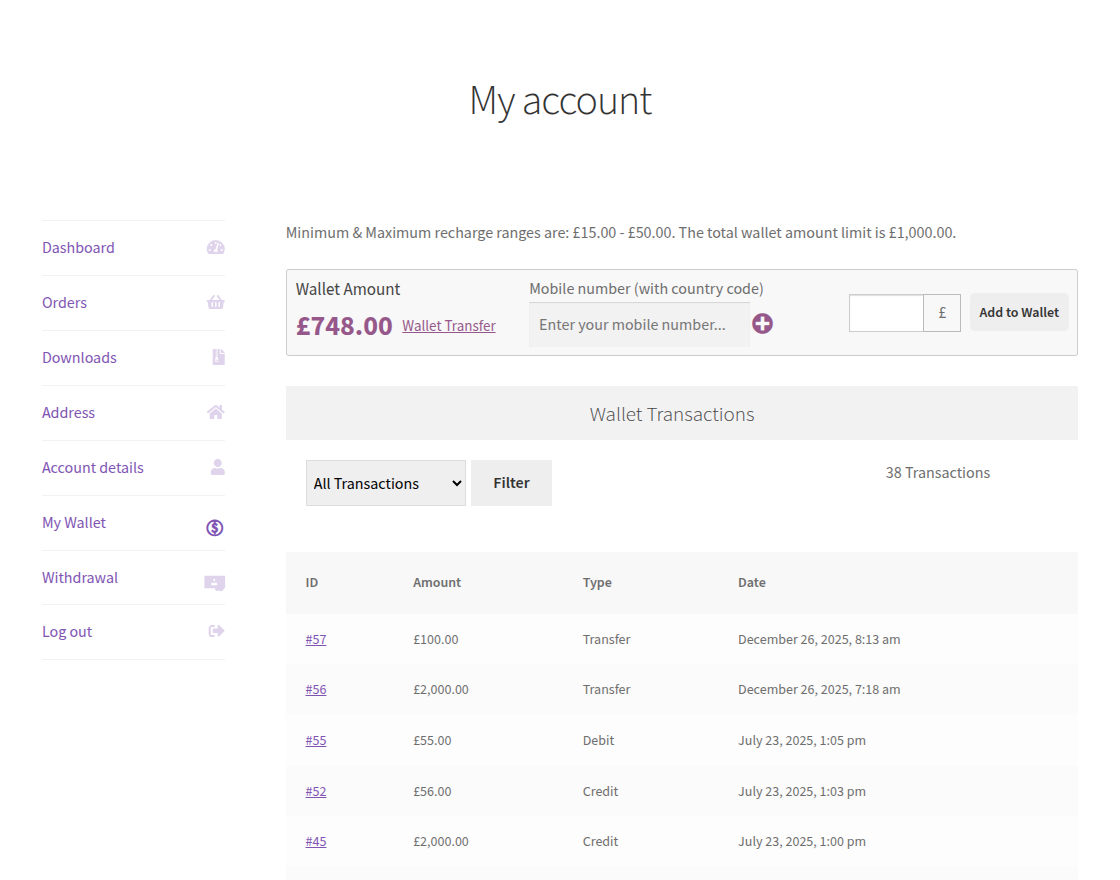Screen dimensions: 1120x880
Task: Click the Dashboard gauge icon
Action: point(216,247)
